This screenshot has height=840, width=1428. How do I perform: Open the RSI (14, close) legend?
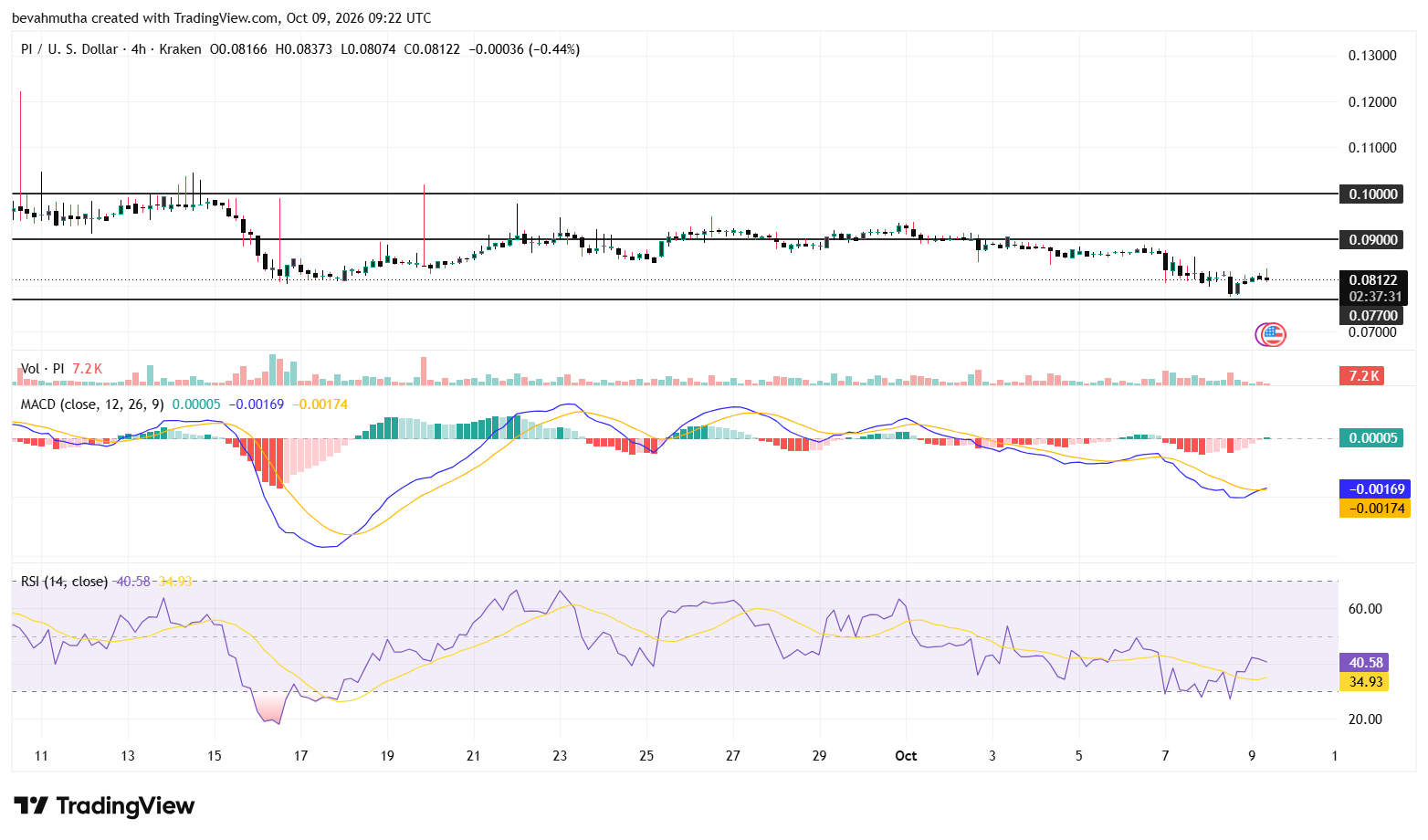click(x=65, y=582)
